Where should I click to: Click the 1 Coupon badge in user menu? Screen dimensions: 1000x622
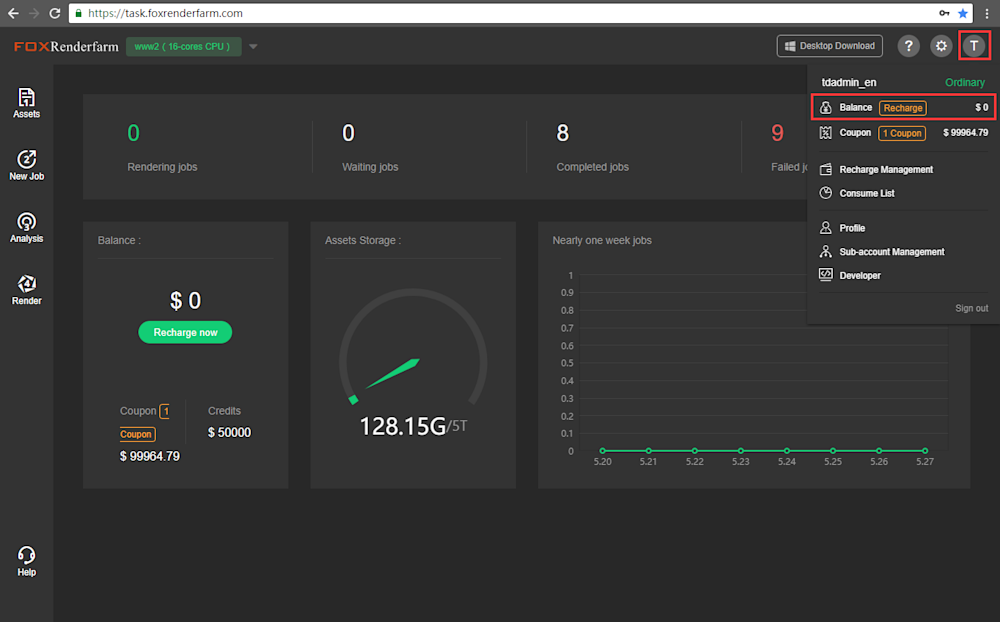[902, 133]
